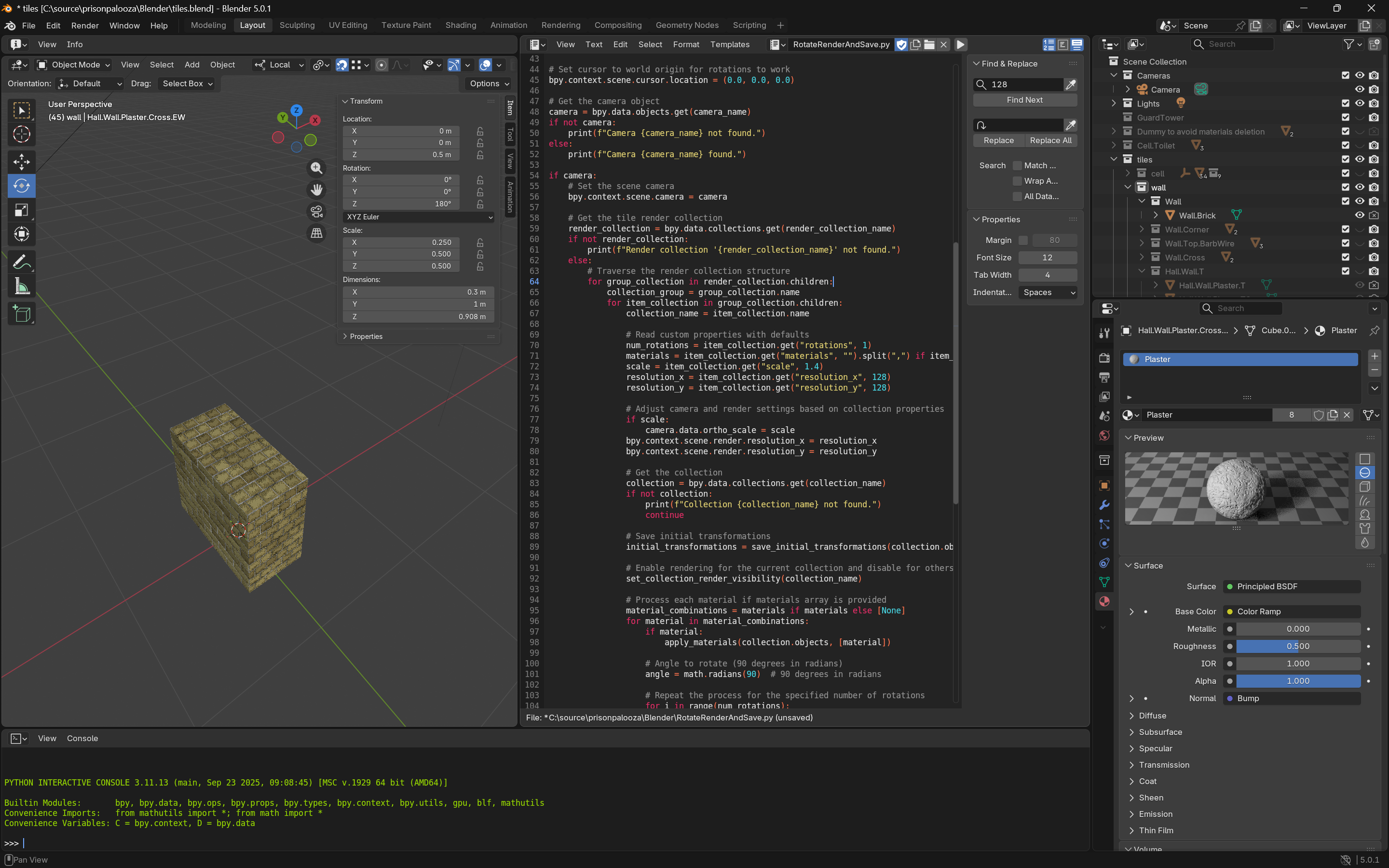Viewport: 1389px width, 868px height.
Task: Enable the Wrap Around checkbox
Action: [x=1017, y=181]
